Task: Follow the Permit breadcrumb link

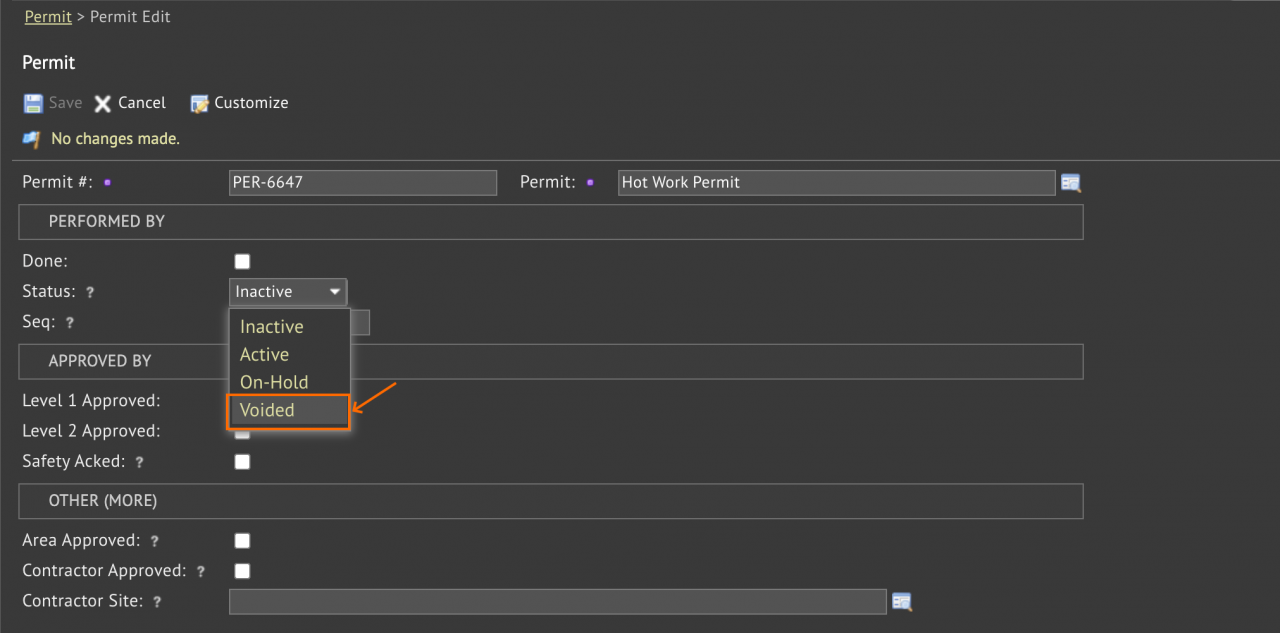Action: pos(48,17)
